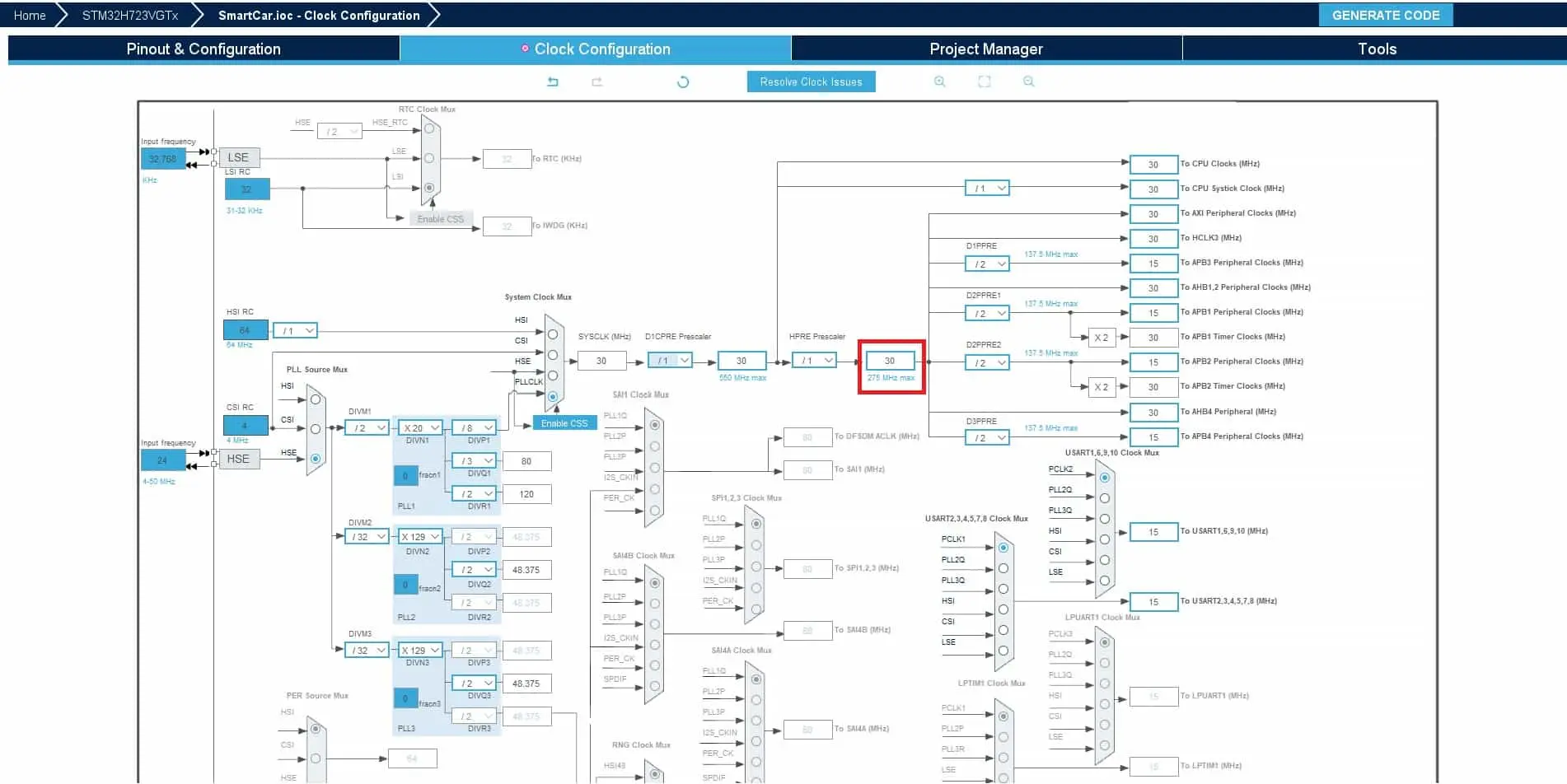Click the Home breadcrumb
The width and height of the screenshot is (1567, 784).
coord(30,15)
